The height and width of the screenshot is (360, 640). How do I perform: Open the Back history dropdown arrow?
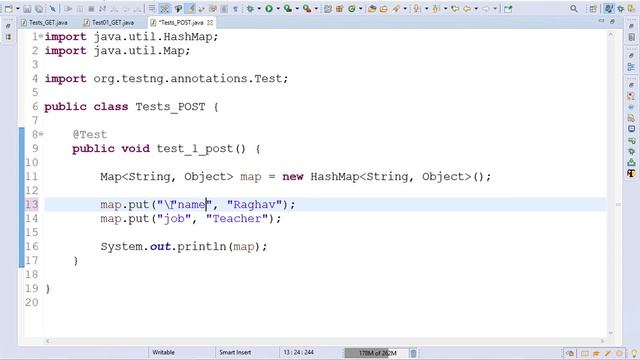(x=476, y=9)
